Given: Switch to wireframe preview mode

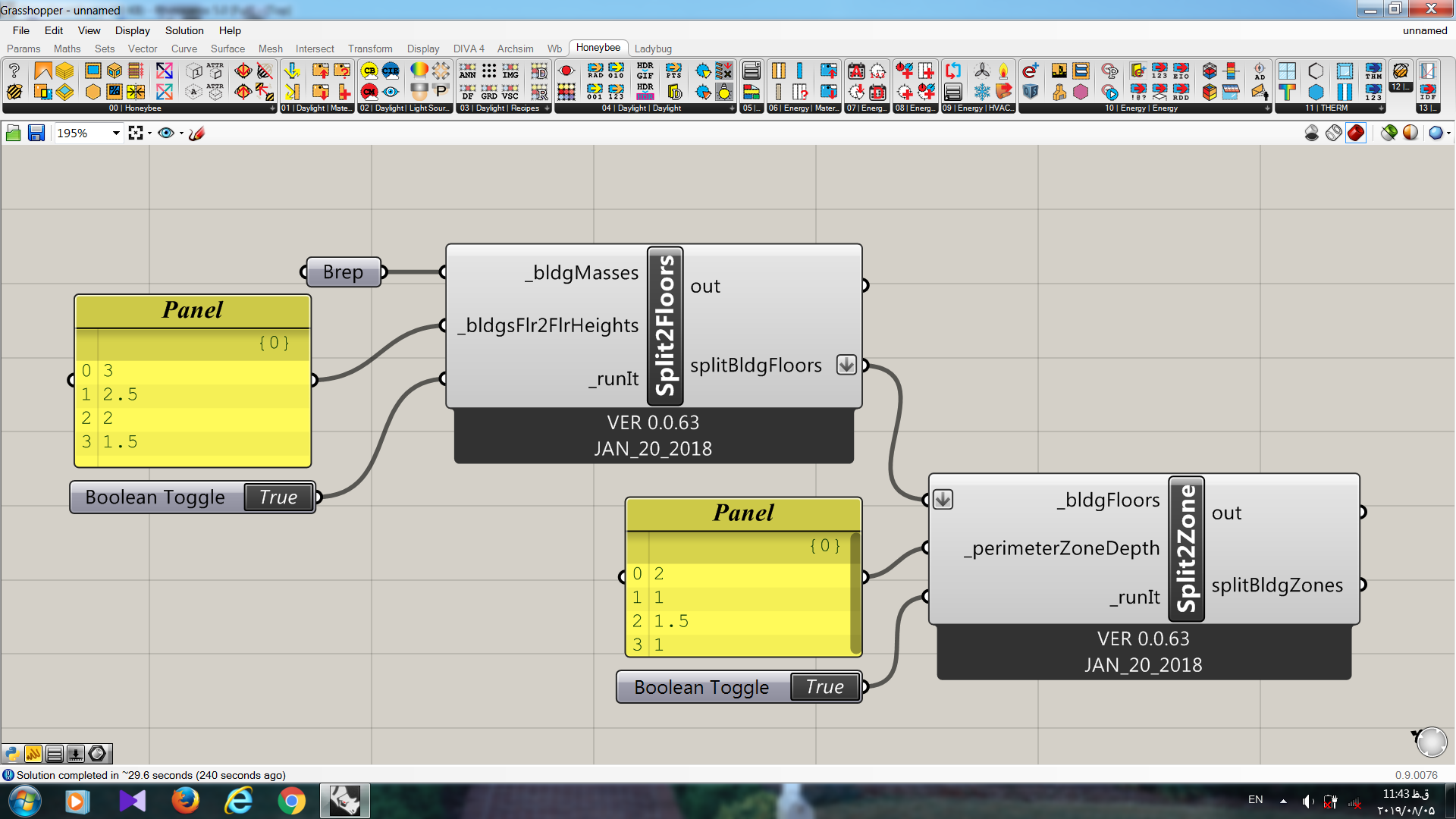Looking at the screenshot, I should (1334, 133).
